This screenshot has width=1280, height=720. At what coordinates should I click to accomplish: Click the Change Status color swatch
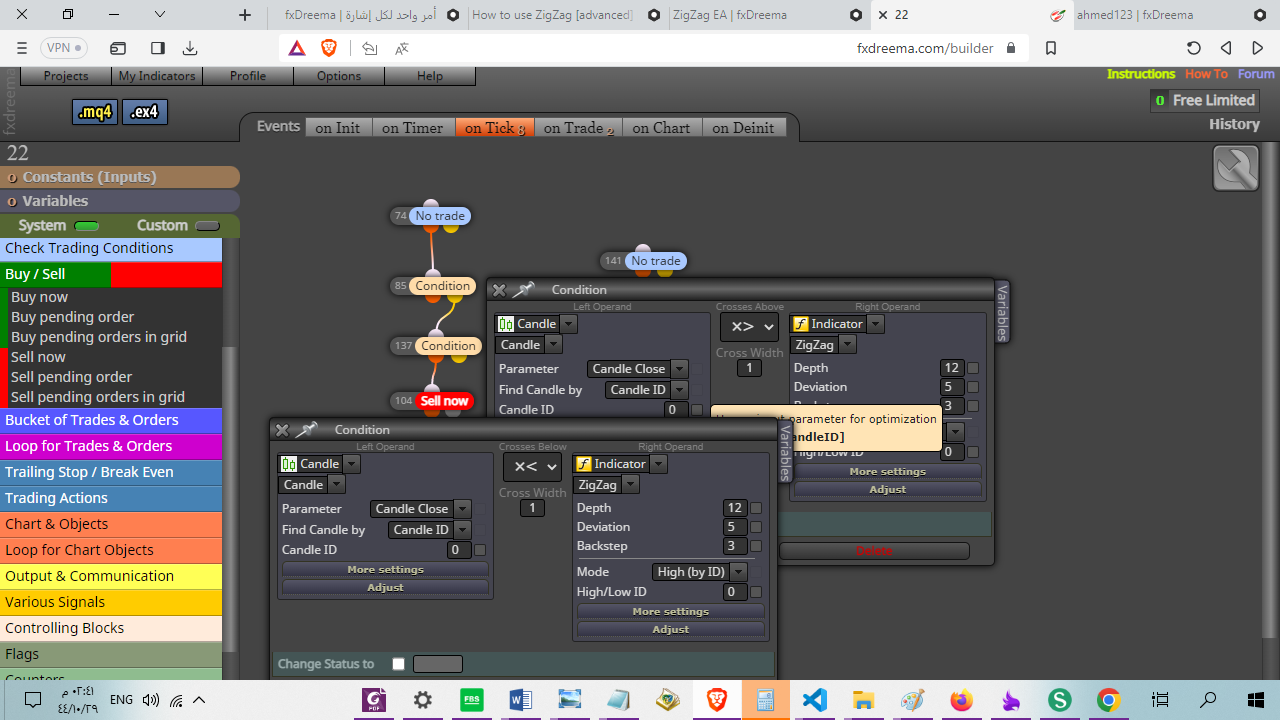[438, 664]
